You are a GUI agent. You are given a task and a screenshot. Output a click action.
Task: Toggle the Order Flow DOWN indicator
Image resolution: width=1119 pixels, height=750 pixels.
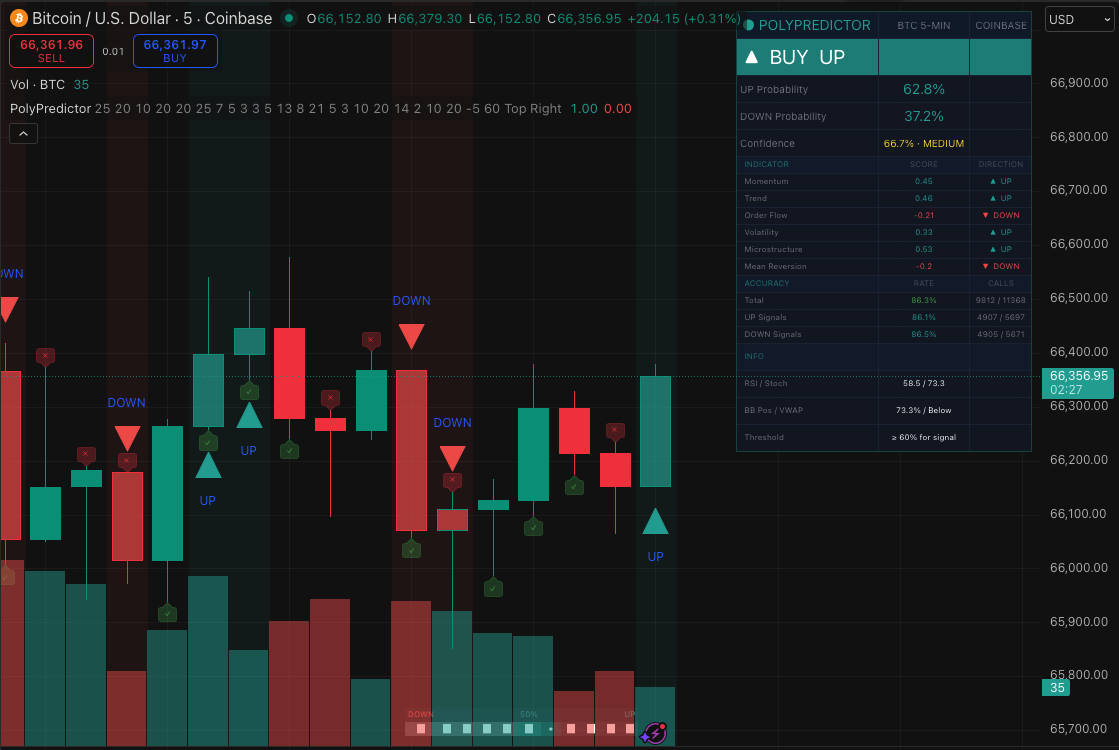pos(998,215)
